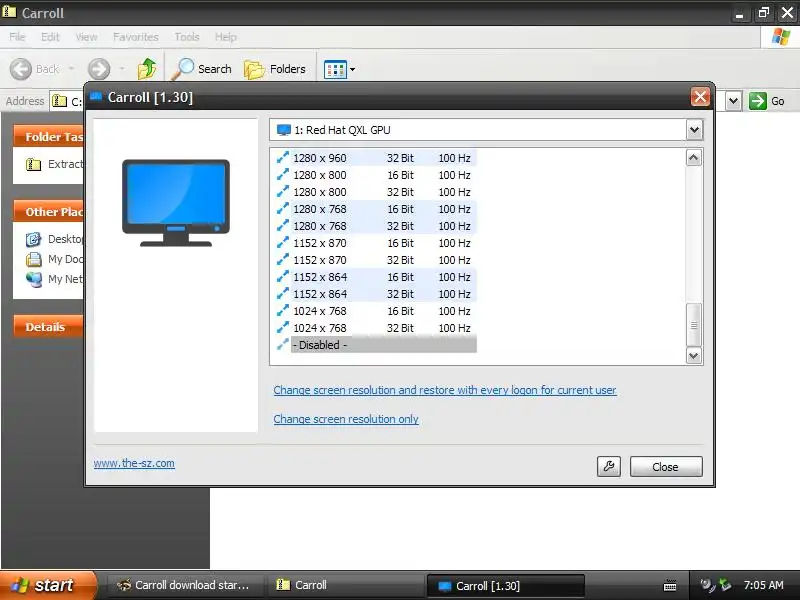800x600 pixels.
Task: Select the - Disabled - entry
Action: coord(376,344)
